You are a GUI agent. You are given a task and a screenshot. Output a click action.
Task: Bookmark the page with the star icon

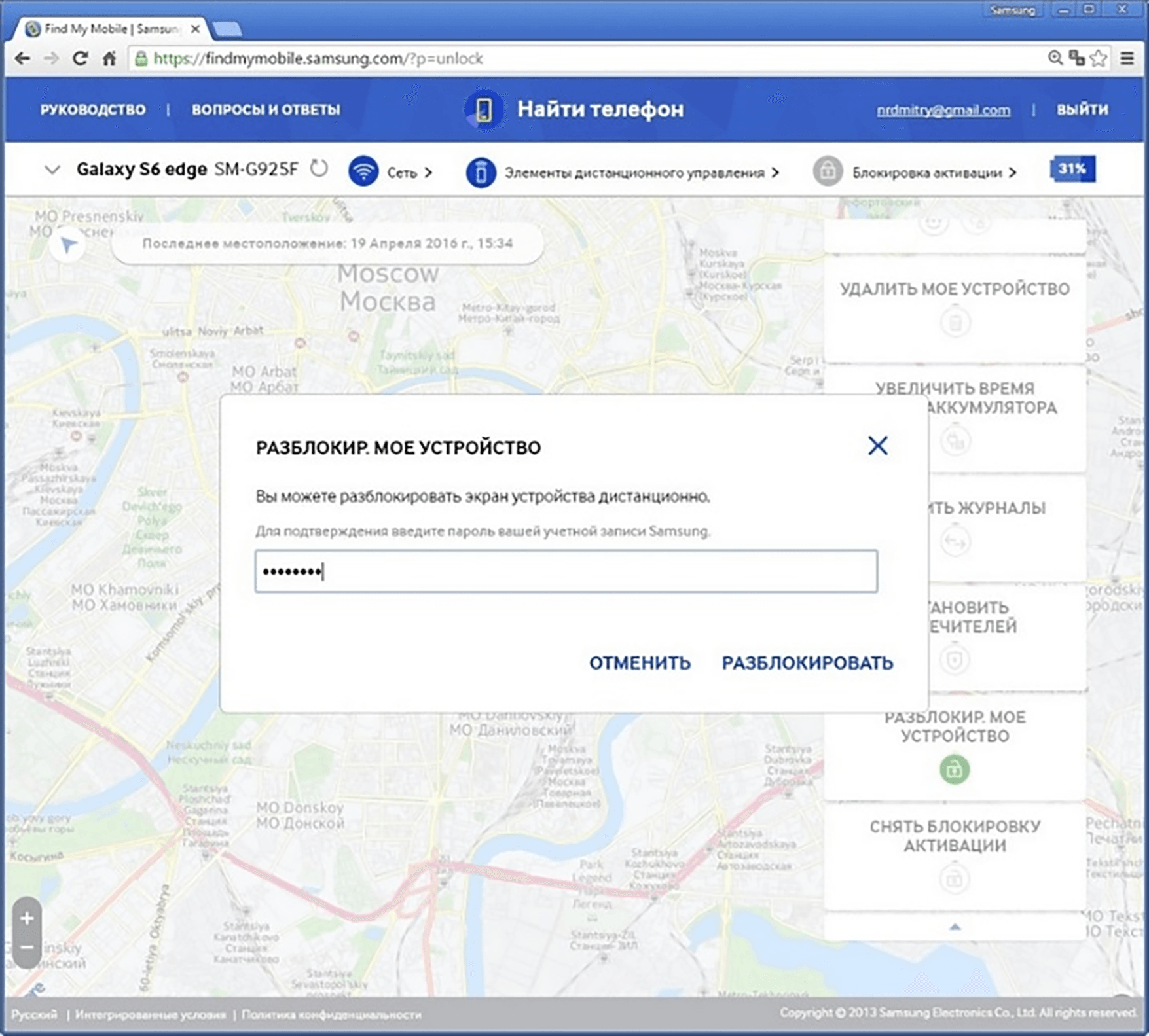pyautogui.click(x=1099, y=58)
